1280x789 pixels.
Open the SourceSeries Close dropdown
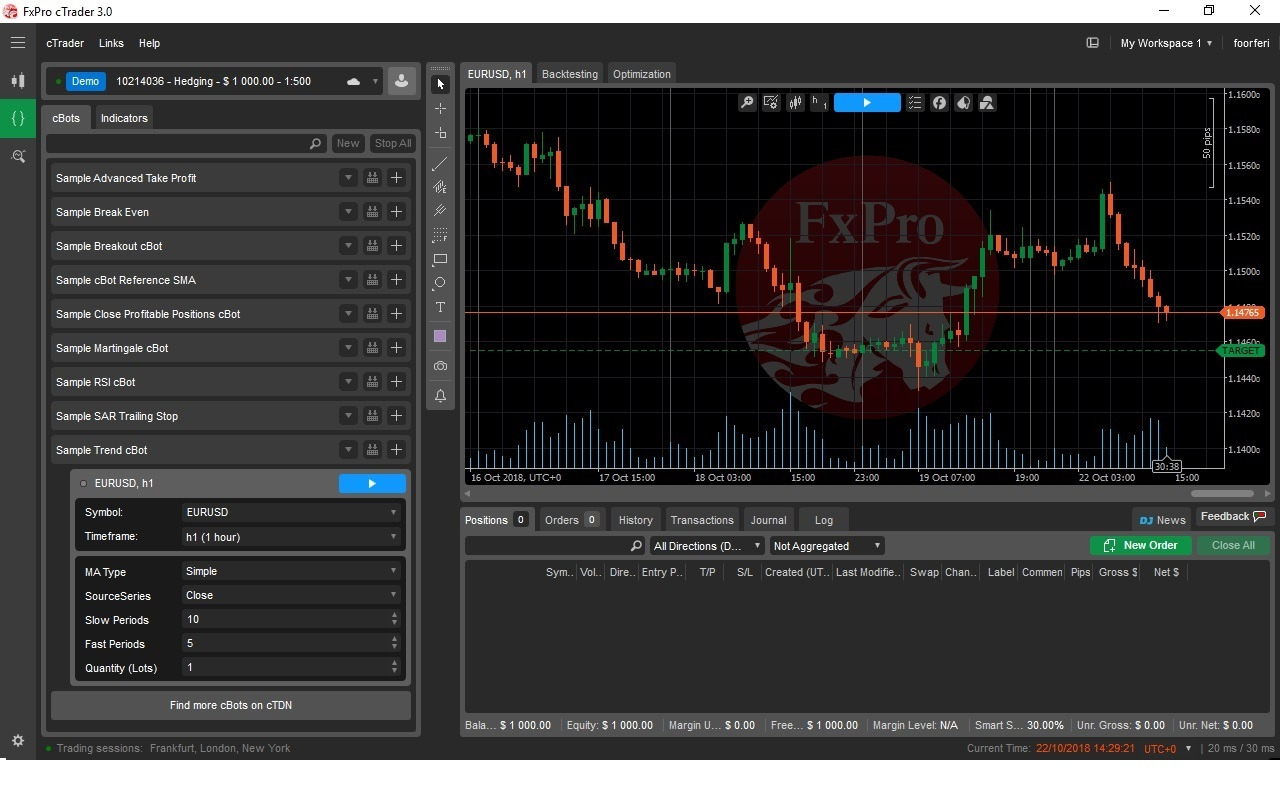[292, 595]
